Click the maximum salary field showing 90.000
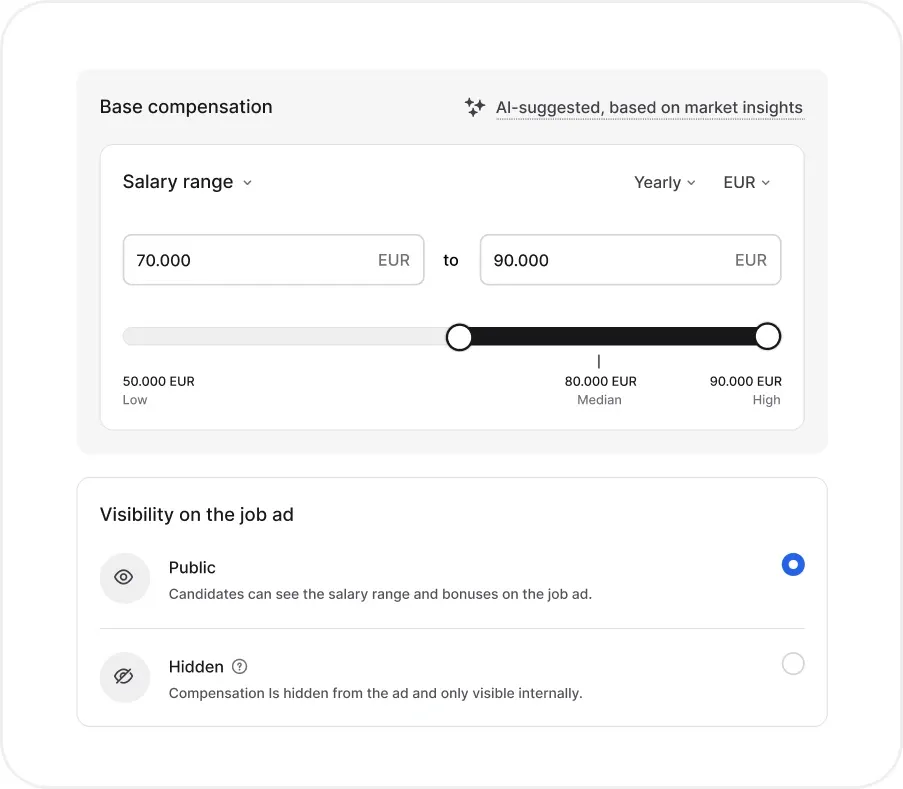903x789 pixels. 631,260
